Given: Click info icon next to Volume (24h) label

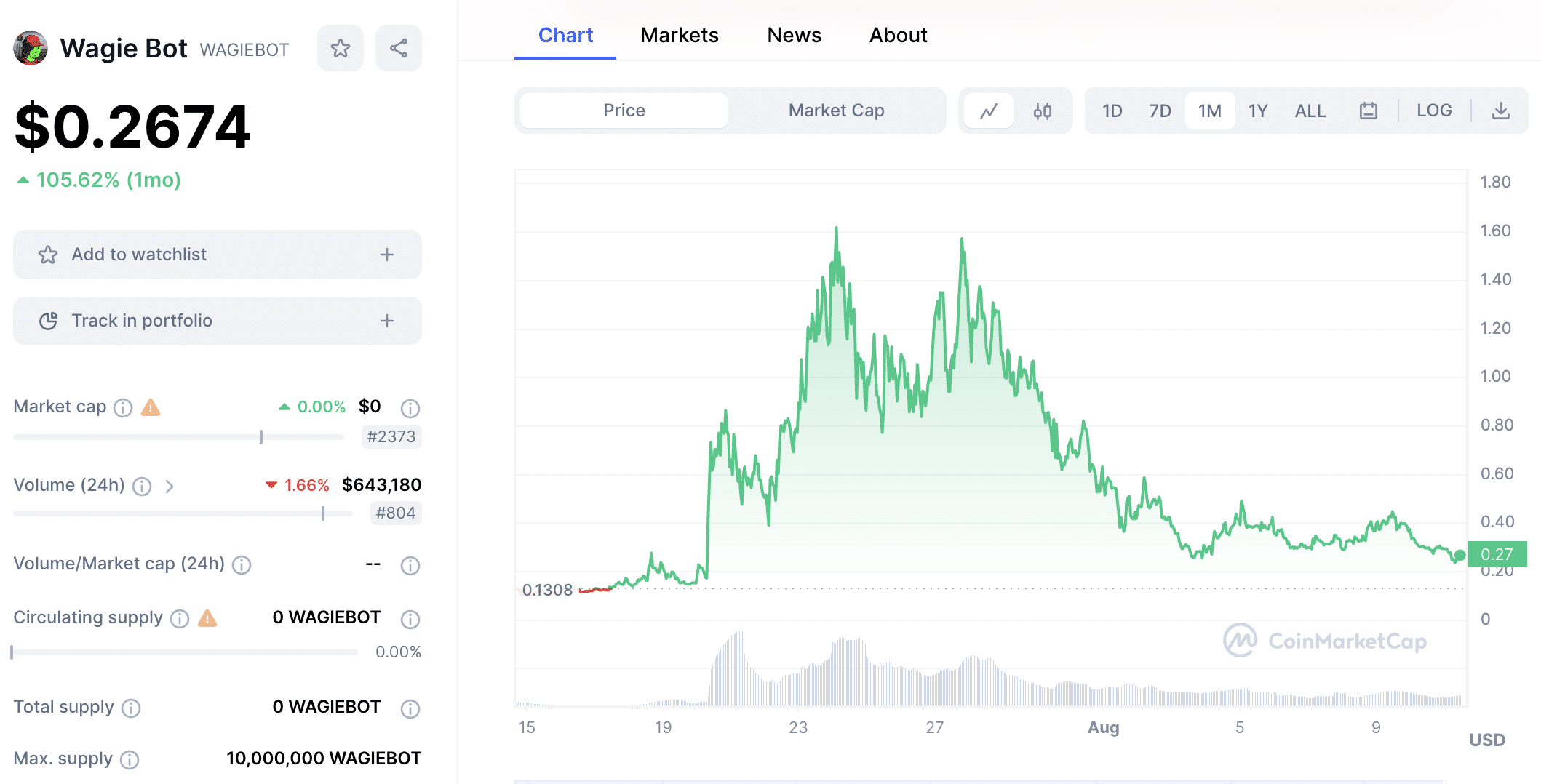Looking at the screenshot, I should point(142,486).
